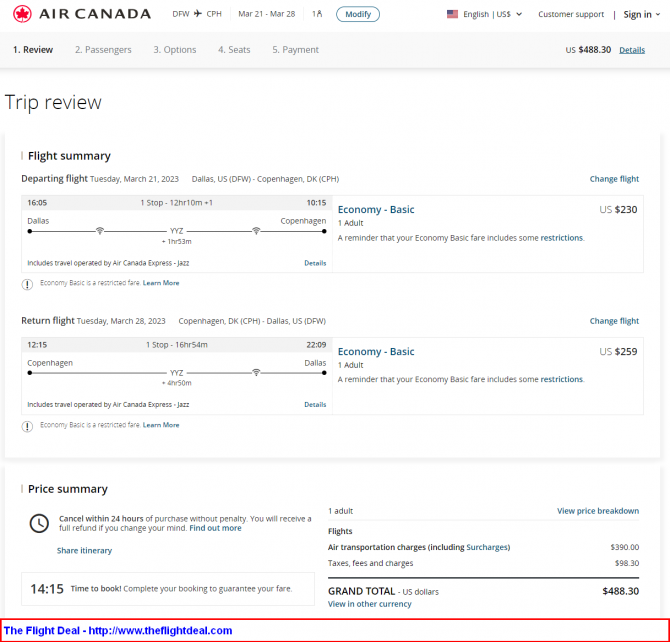
Task: Click Share itinerary
Action: [x=84, y=551]
